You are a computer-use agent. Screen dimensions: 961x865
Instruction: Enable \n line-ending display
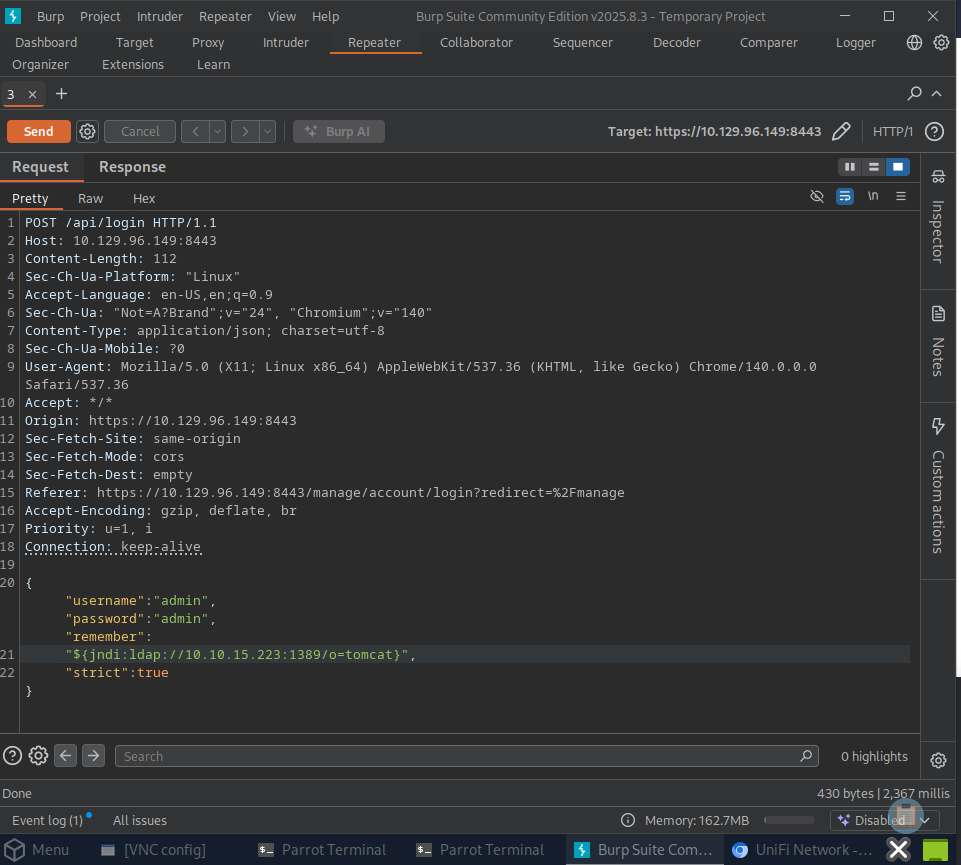[x=872, y=196]
